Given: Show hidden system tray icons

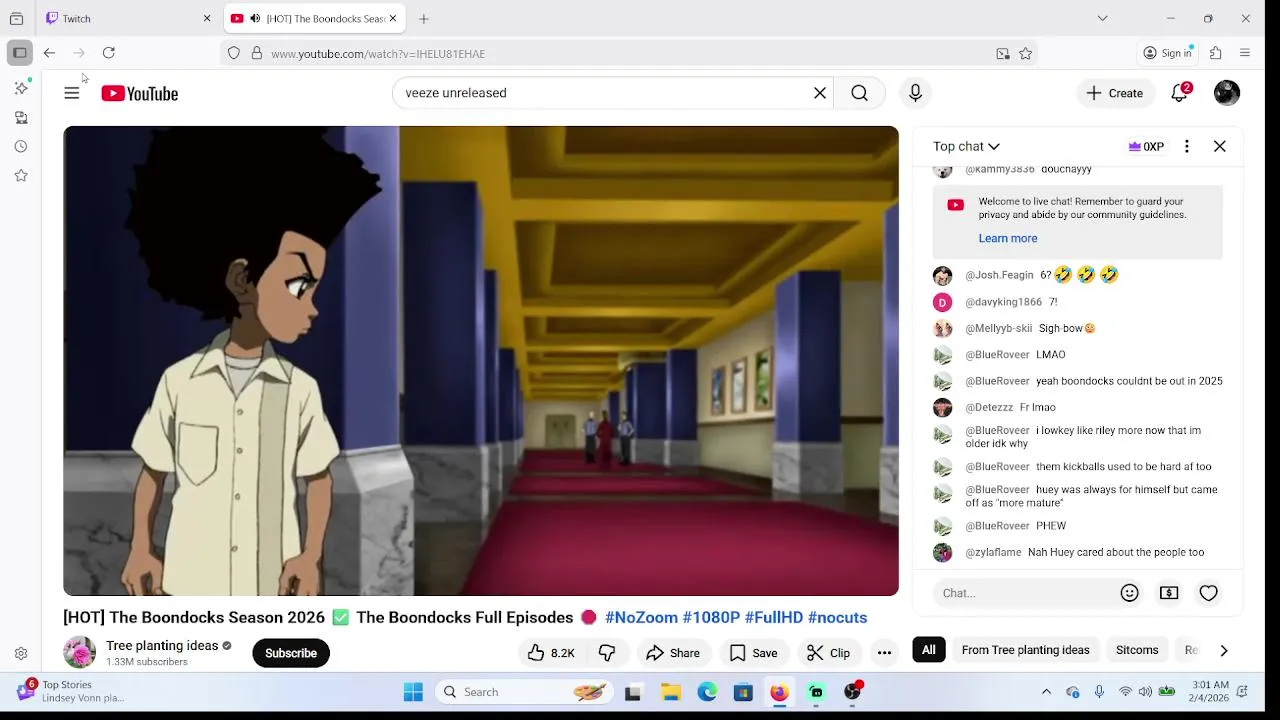Looking at the screenshot, I should (x=1046, y=692).
